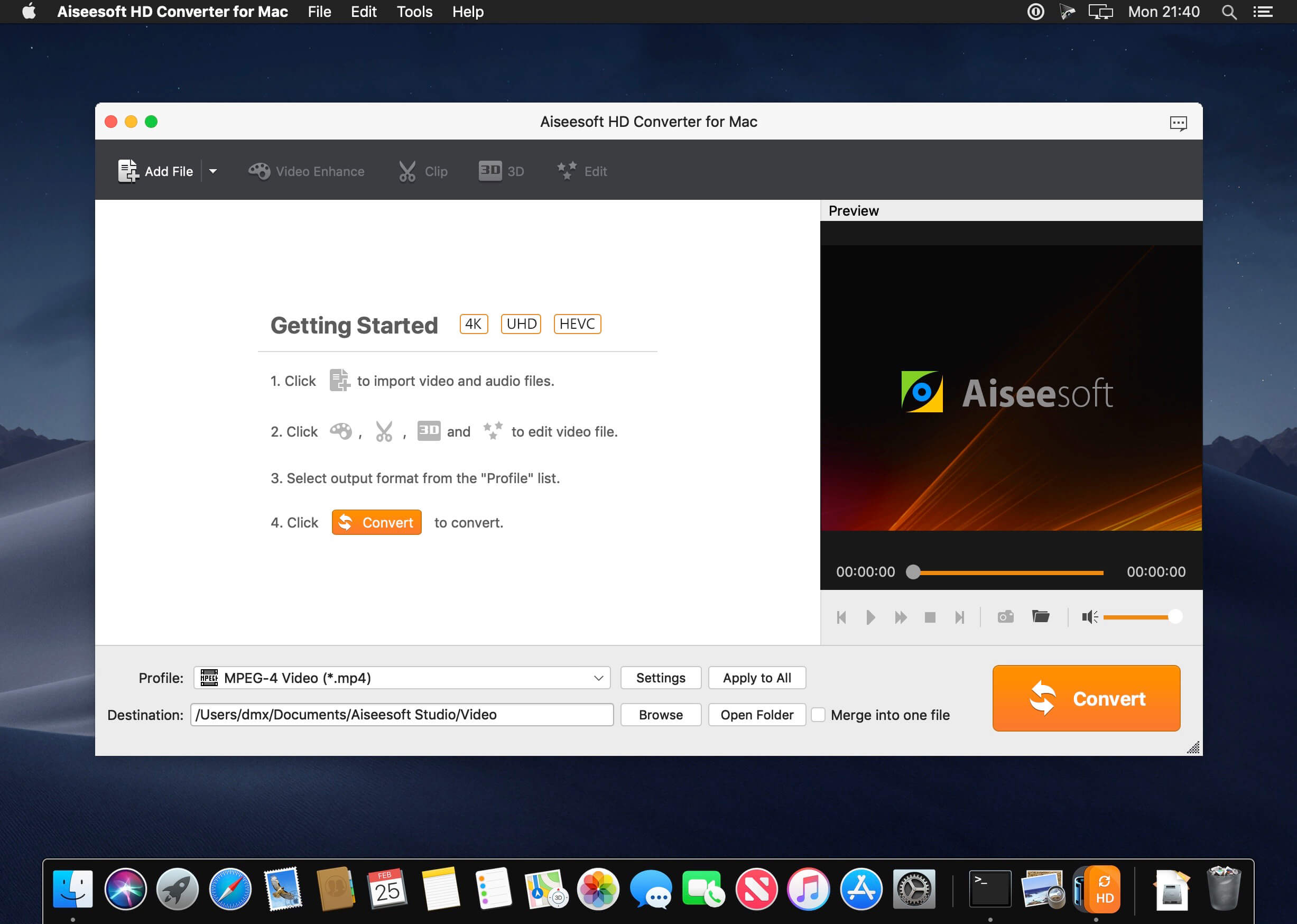Open the Tools menu

pos(414,12)
